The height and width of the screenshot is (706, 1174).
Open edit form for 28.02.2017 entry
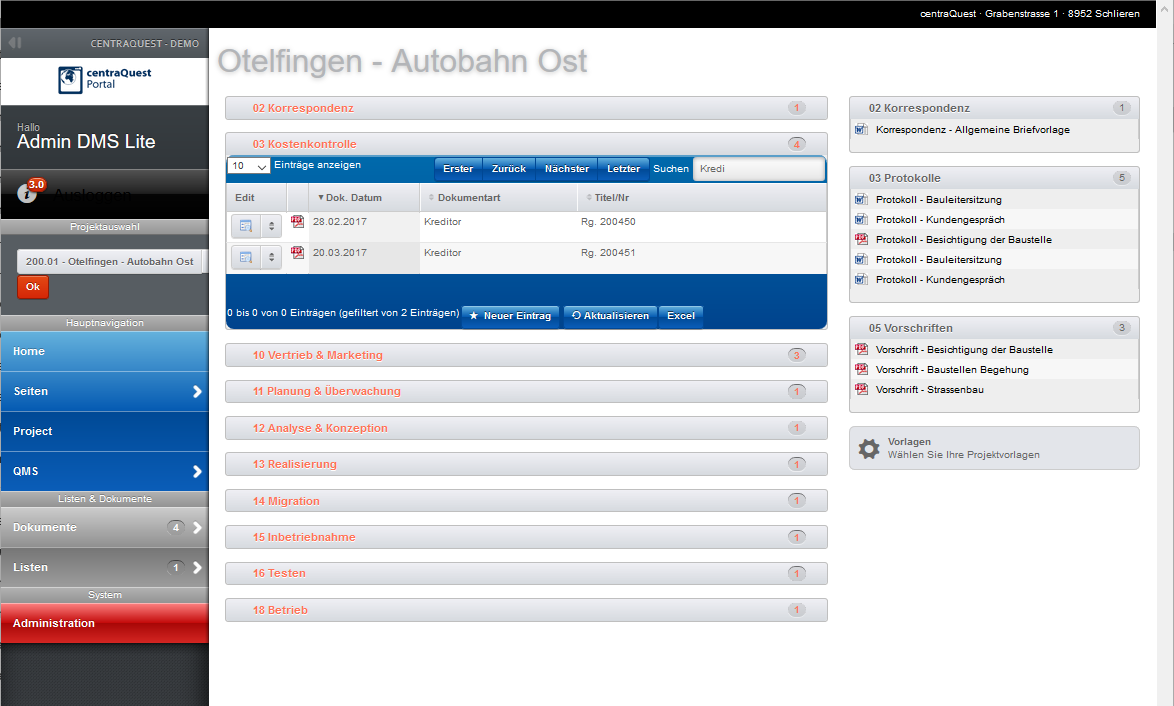[246, 226]
